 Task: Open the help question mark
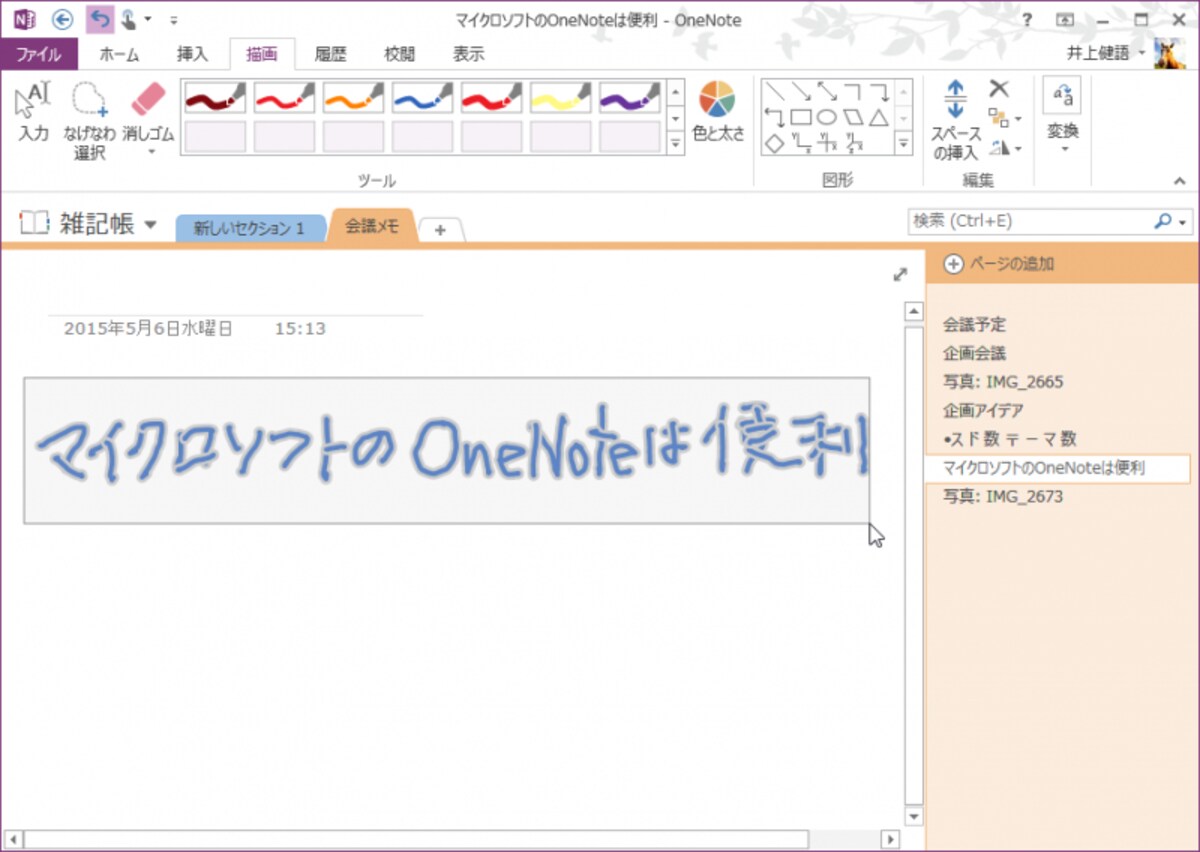(1027, 20)
